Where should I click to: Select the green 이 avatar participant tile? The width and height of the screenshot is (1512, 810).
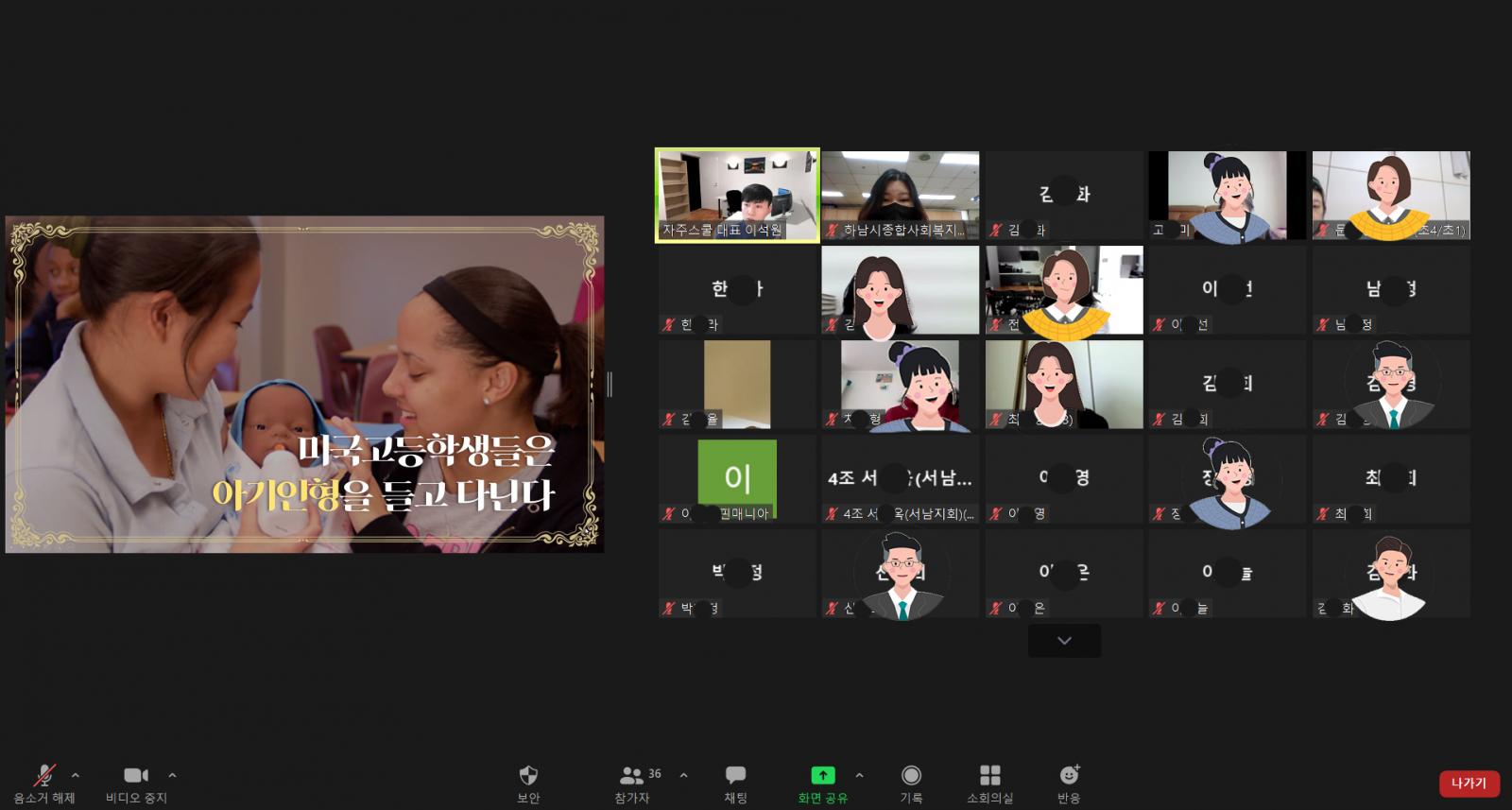coord(737,479)
